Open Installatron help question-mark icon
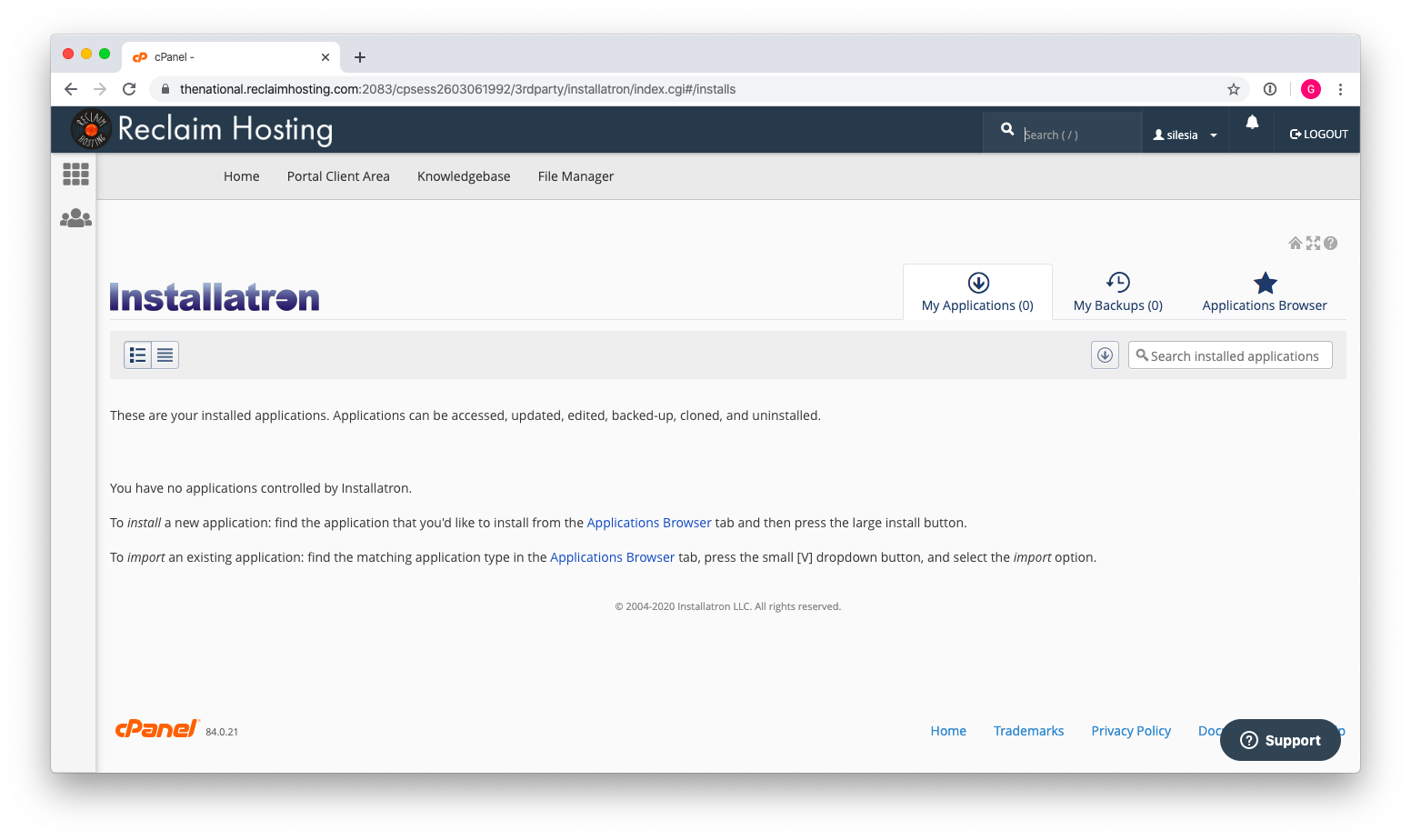The image size is (1411, 840). (x=1330, y=243)
